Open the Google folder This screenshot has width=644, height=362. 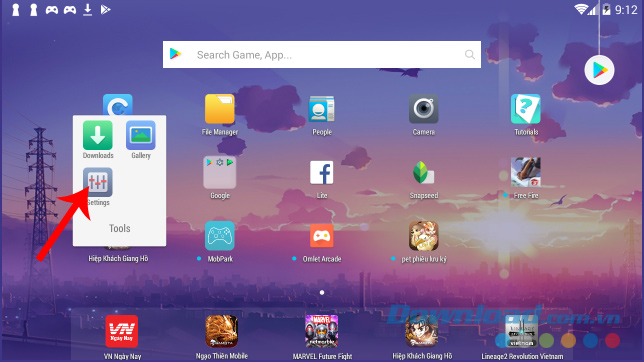220,173
